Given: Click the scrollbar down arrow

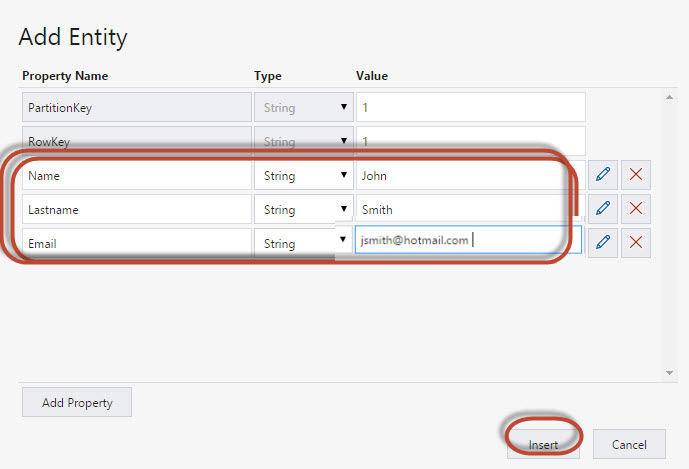Looking at the screenshot, I should pos(669,373).
